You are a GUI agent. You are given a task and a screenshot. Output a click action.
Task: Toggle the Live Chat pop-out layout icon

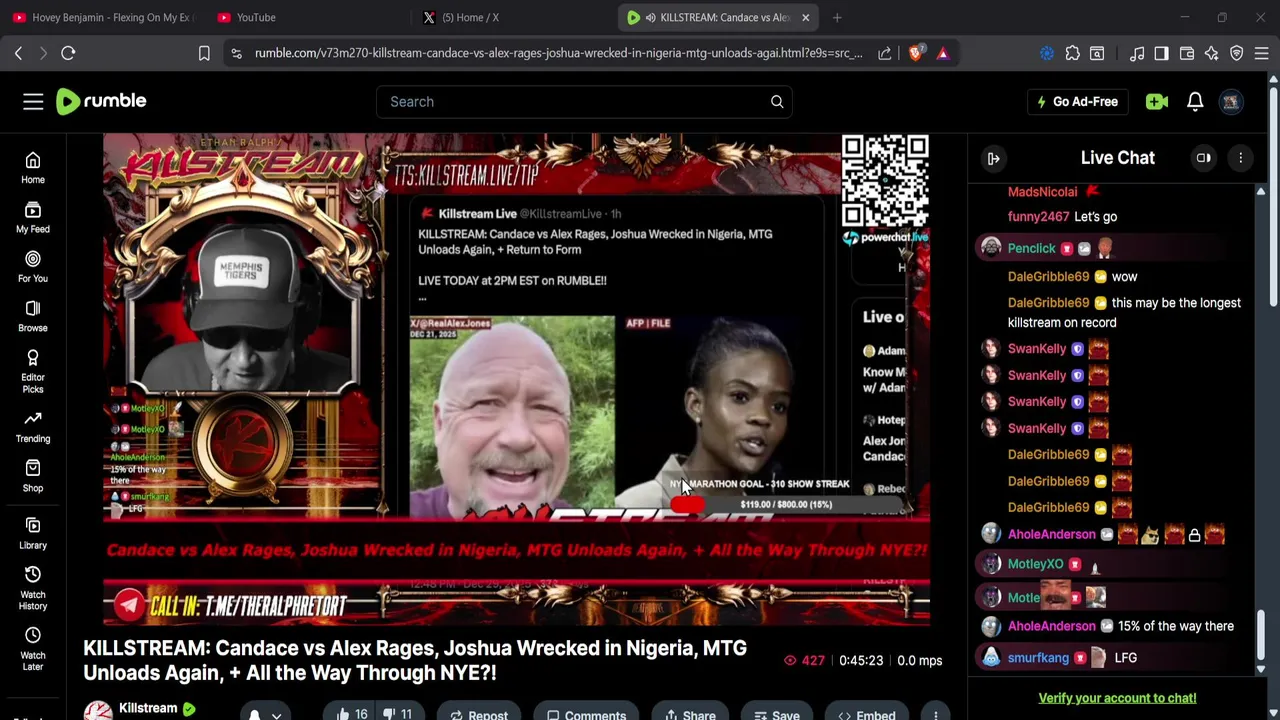1204,158
